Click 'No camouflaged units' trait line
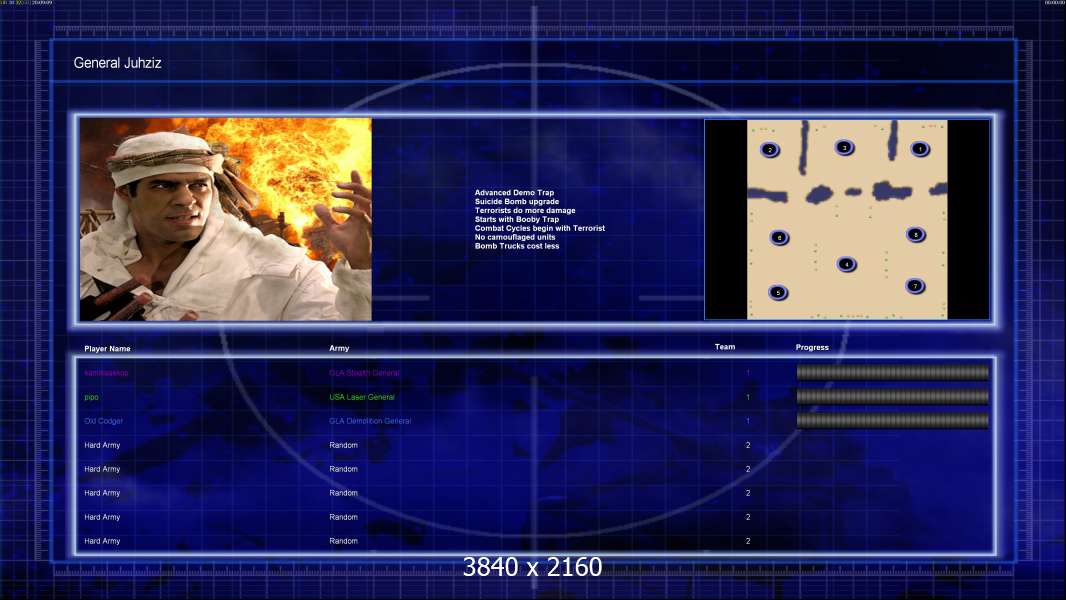 tap(515, 237)
